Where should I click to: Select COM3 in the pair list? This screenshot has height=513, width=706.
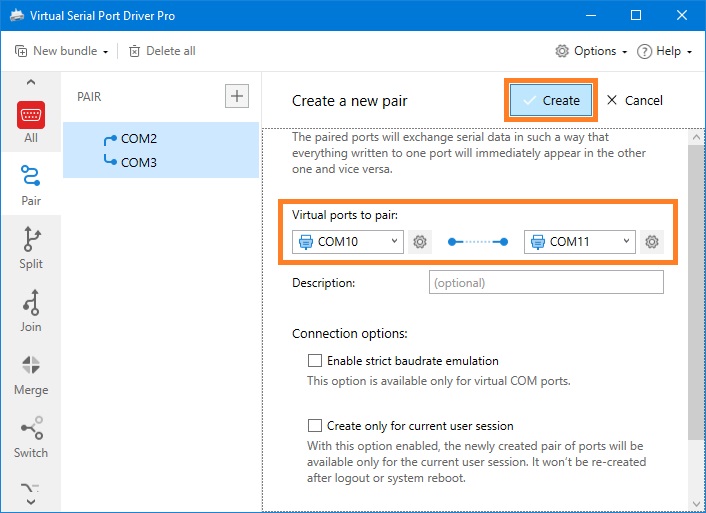pyautogui.click(x=139, y=162)
